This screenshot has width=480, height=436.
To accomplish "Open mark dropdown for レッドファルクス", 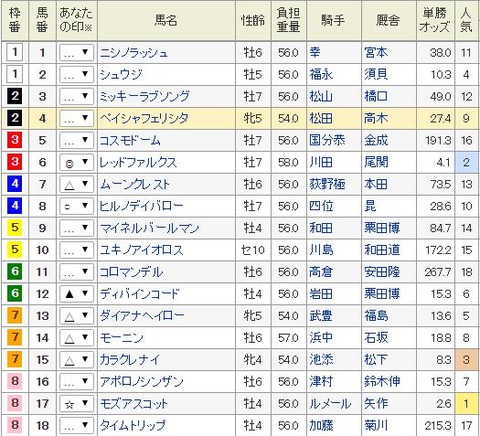I will tap(76, 162).
